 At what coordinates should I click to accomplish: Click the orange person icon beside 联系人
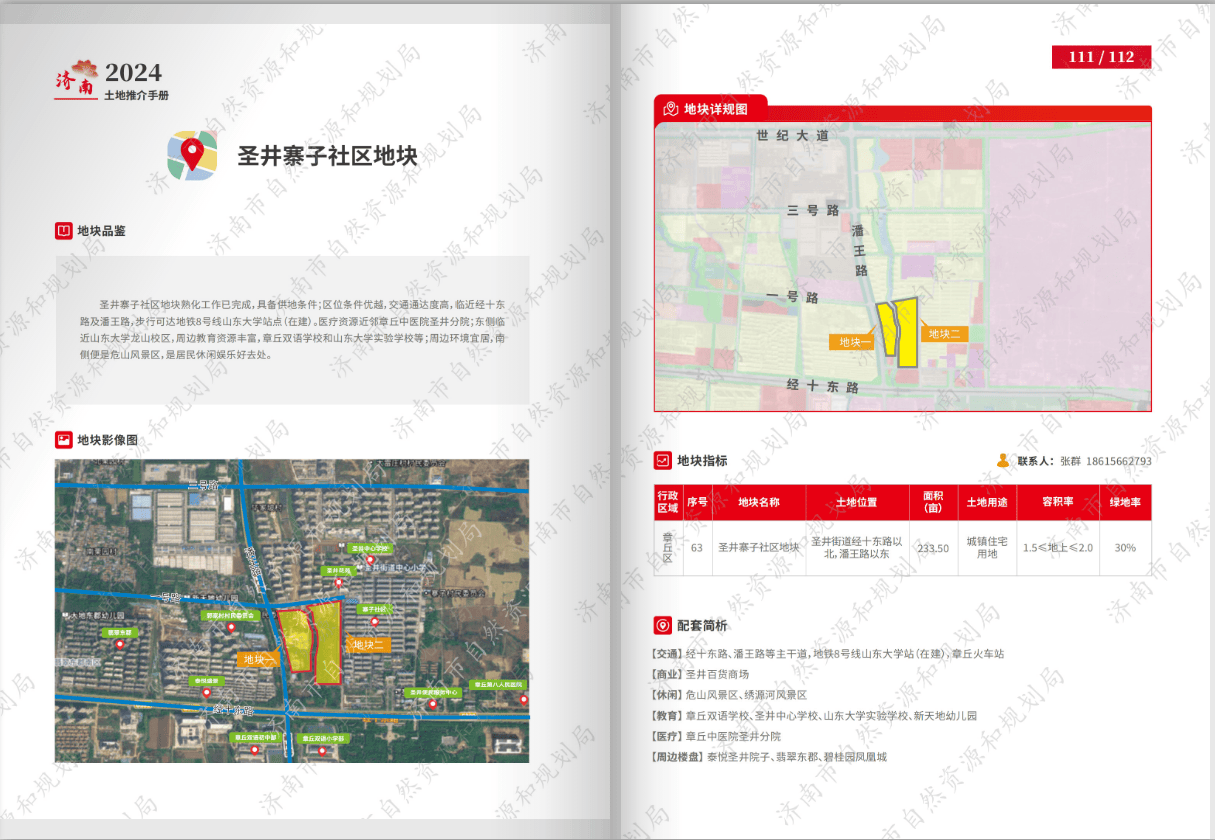[x=1003, y=461]
